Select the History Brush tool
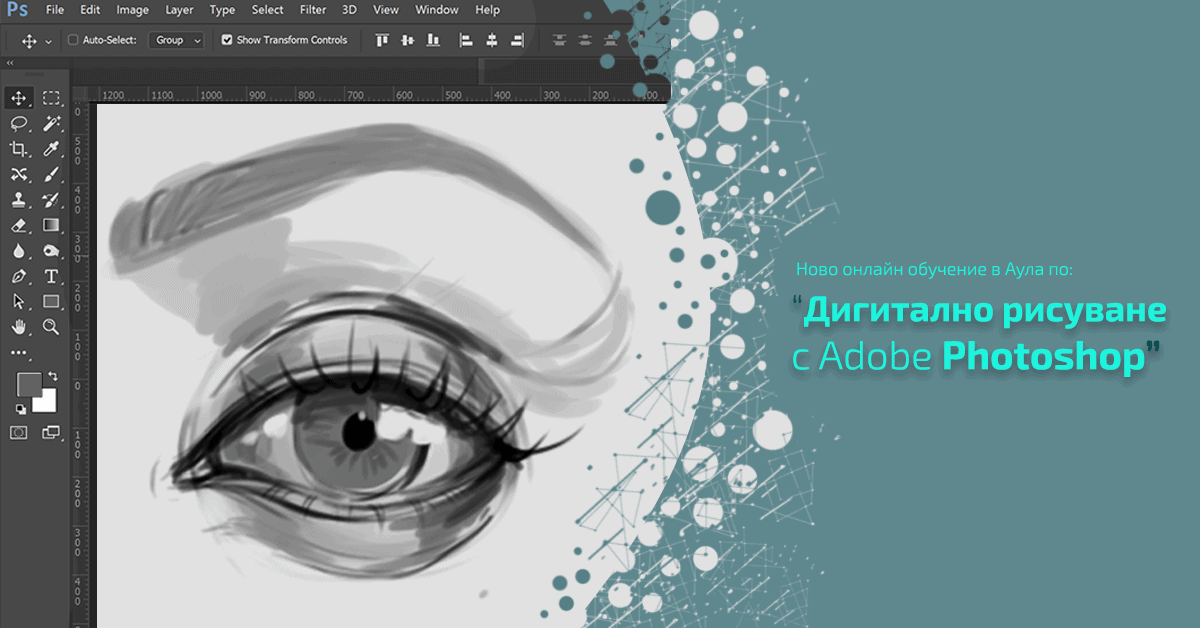The height and width of the screenshot is (628, 1200). pos(51,200)
